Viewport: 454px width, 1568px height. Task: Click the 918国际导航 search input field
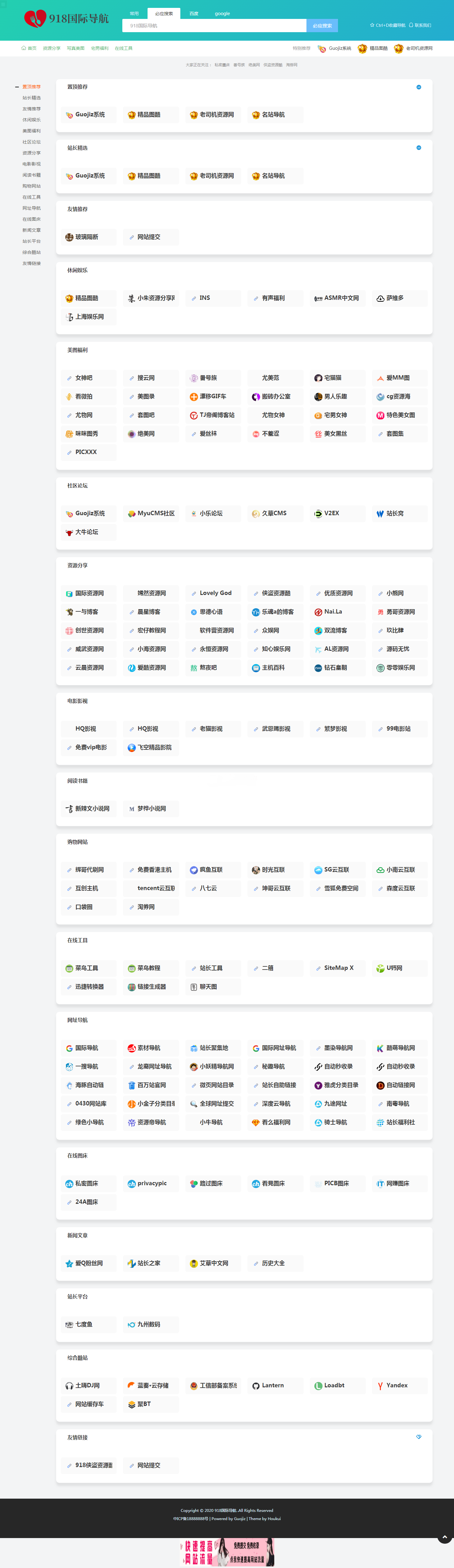click(214, 26)
